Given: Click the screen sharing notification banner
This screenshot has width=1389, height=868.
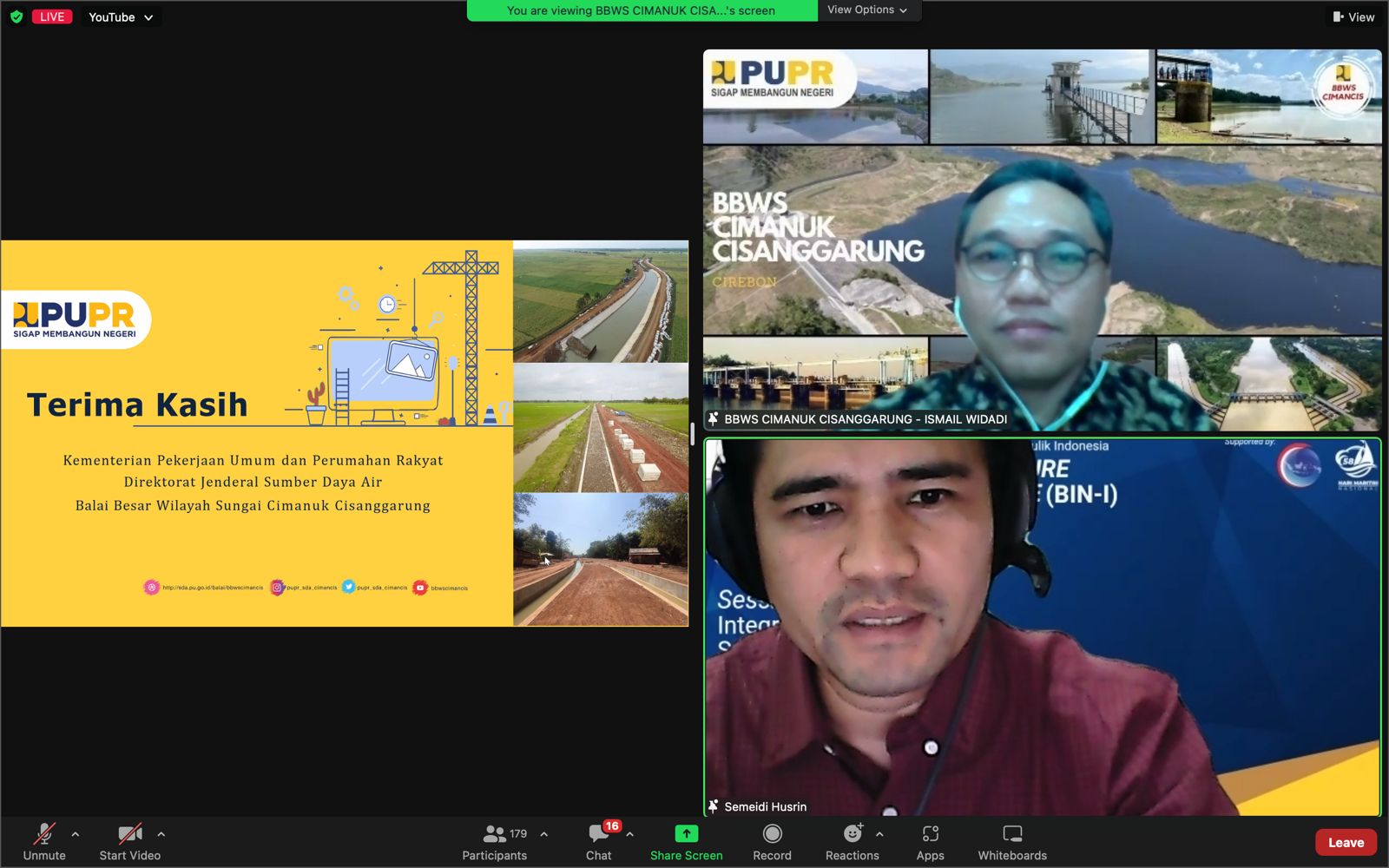Looking at the screenshot, I should coord(642,10).
